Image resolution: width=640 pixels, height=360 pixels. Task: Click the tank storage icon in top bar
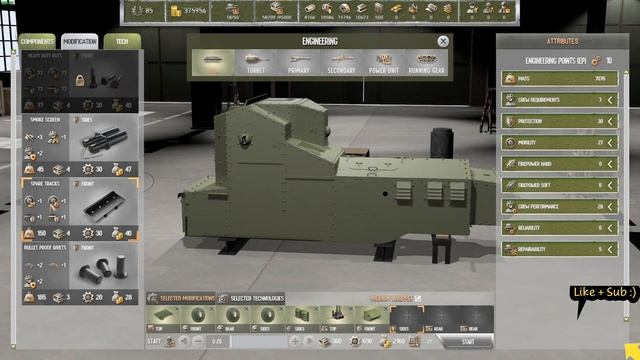[232, 9]
